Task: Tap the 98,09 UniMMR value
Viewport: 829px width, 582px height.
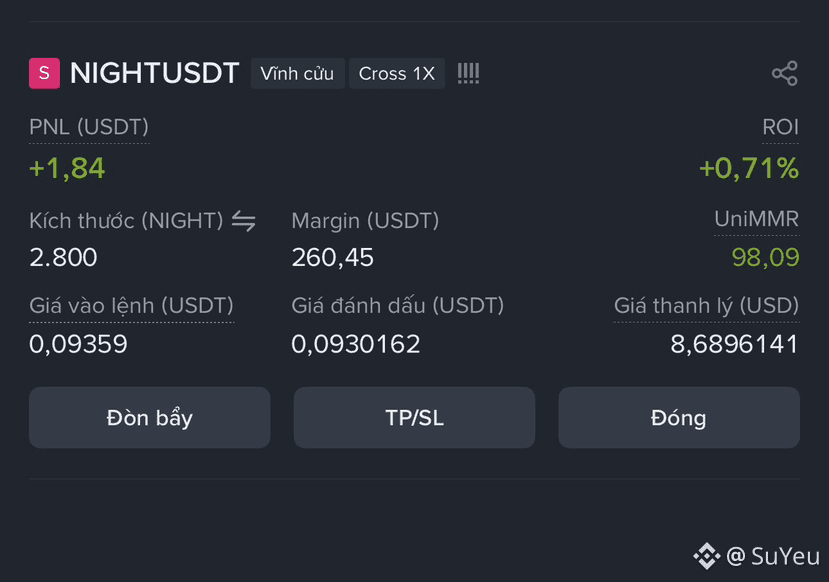Action: [765, 257]
